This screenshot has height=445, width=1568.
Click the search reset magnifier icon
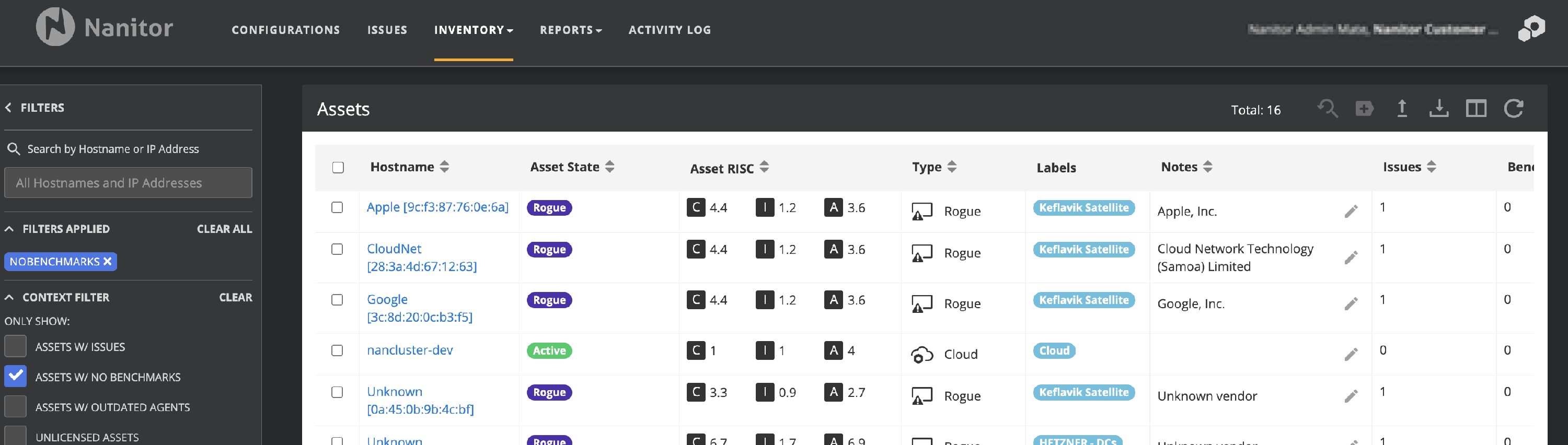(x=1328, y=109)
